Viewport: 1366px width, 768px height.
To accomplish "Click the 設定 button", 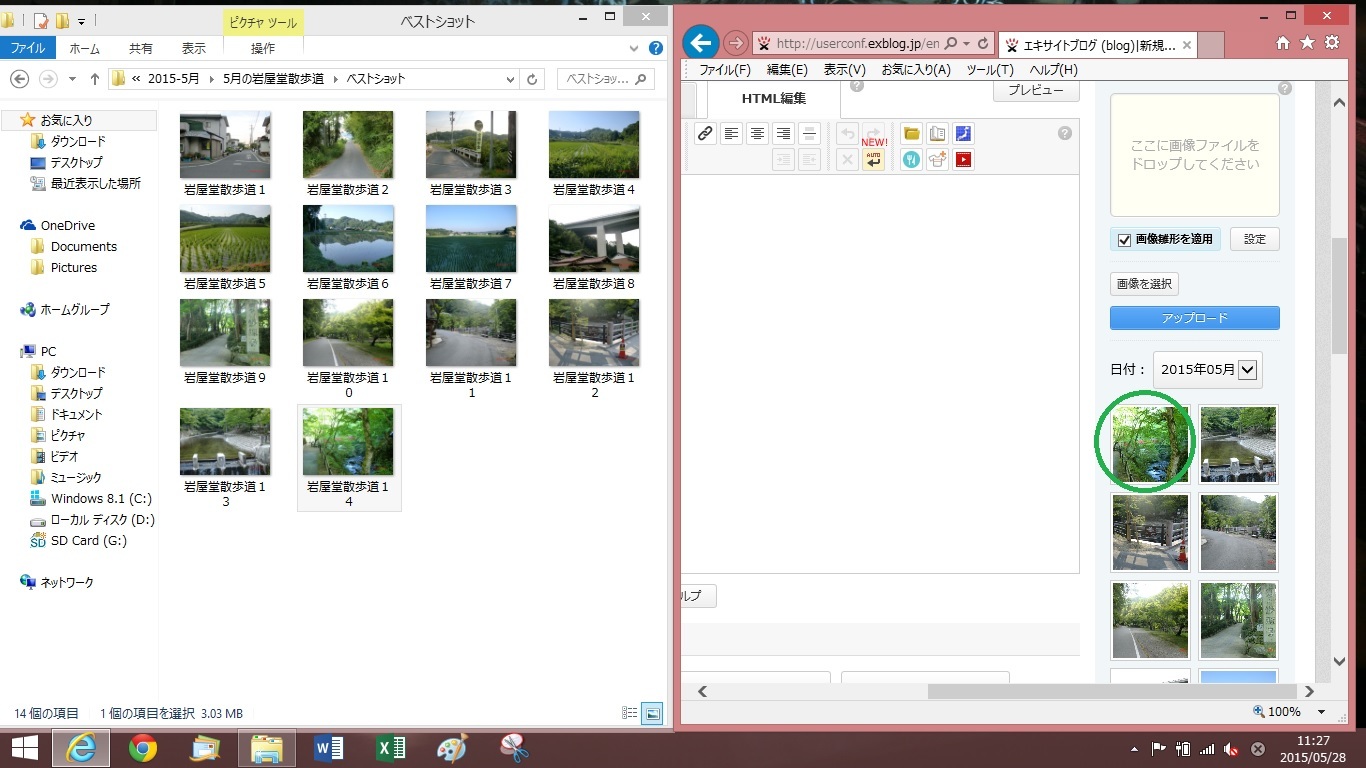I will point(1255,239).
